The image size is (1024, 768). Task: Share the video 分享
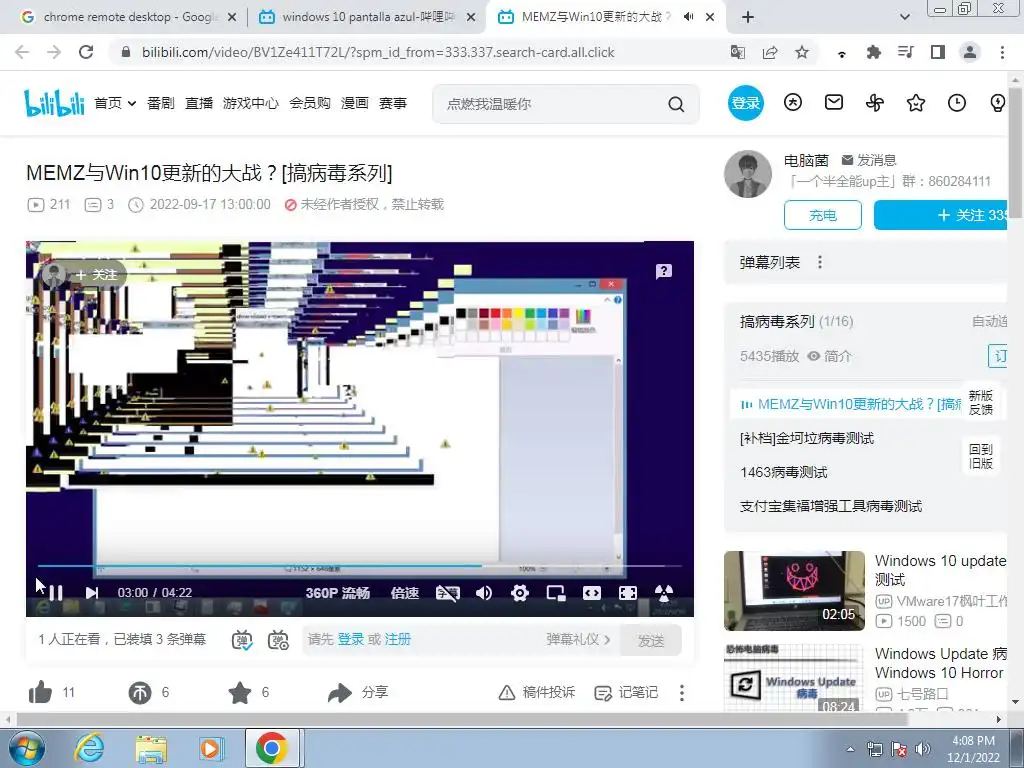[x=358, y=692]
